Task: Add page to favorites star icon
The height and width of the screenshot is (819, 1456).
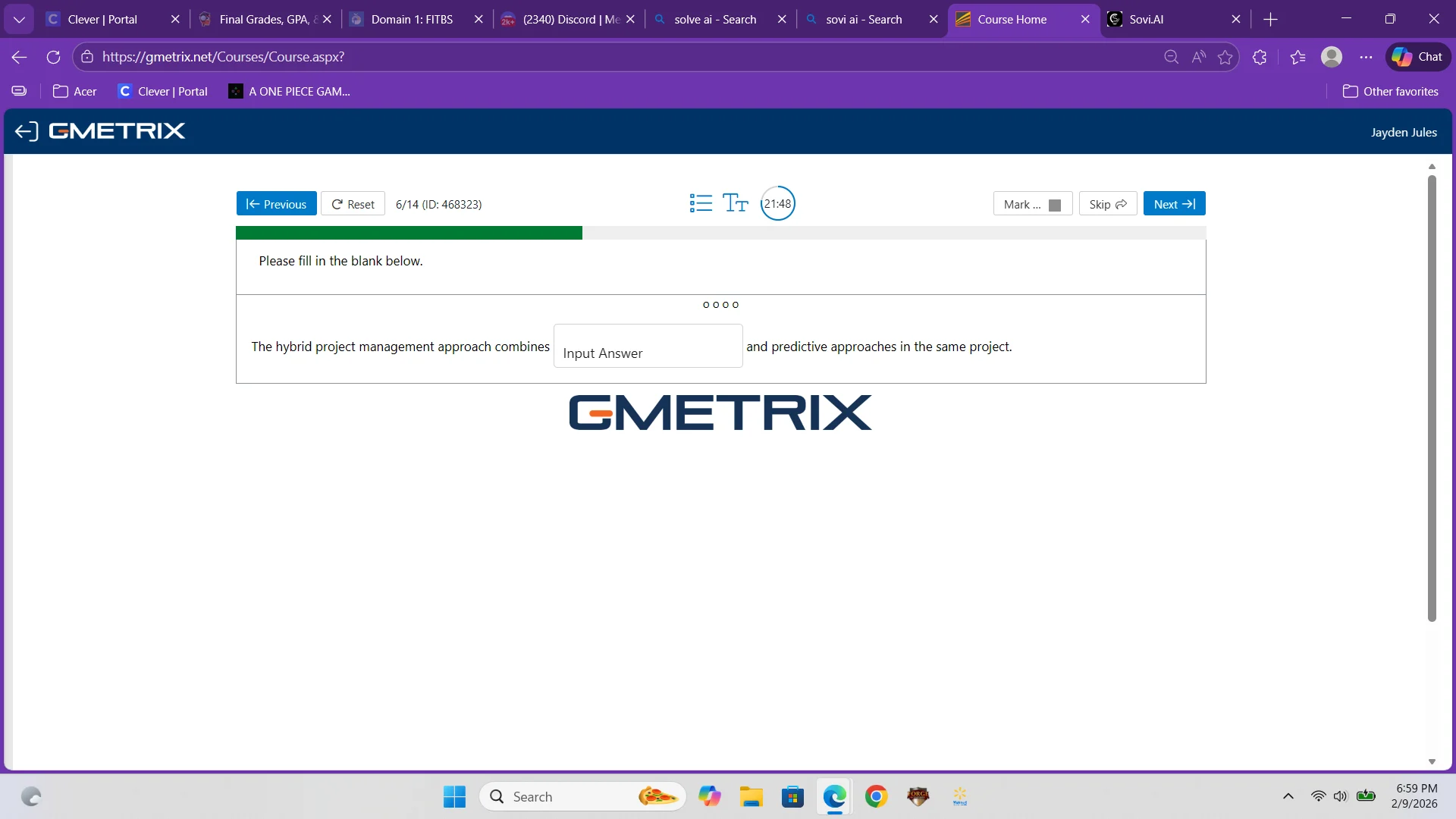Action: tap(1225, 57)
